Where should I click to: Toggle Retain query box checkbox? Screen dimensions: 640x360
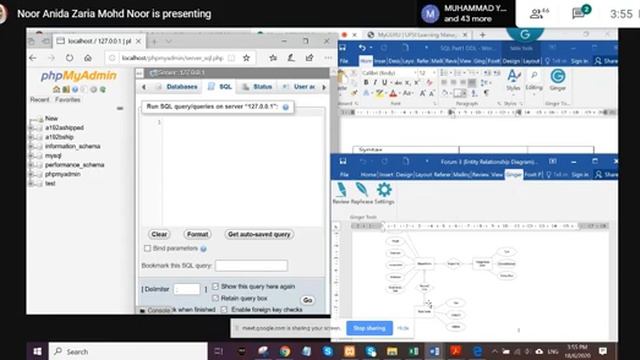pyautogui.click(x=216, y=298)
